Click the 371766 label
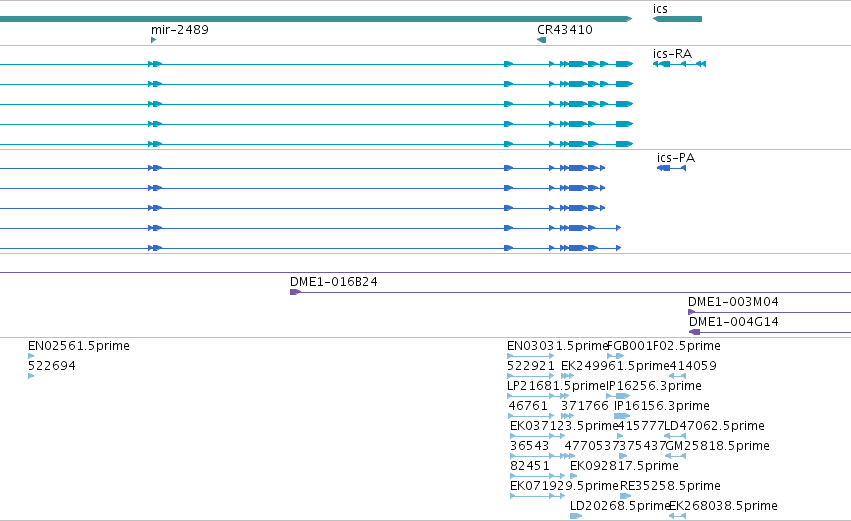Viewport: 851px width, 521px height. 585,406
